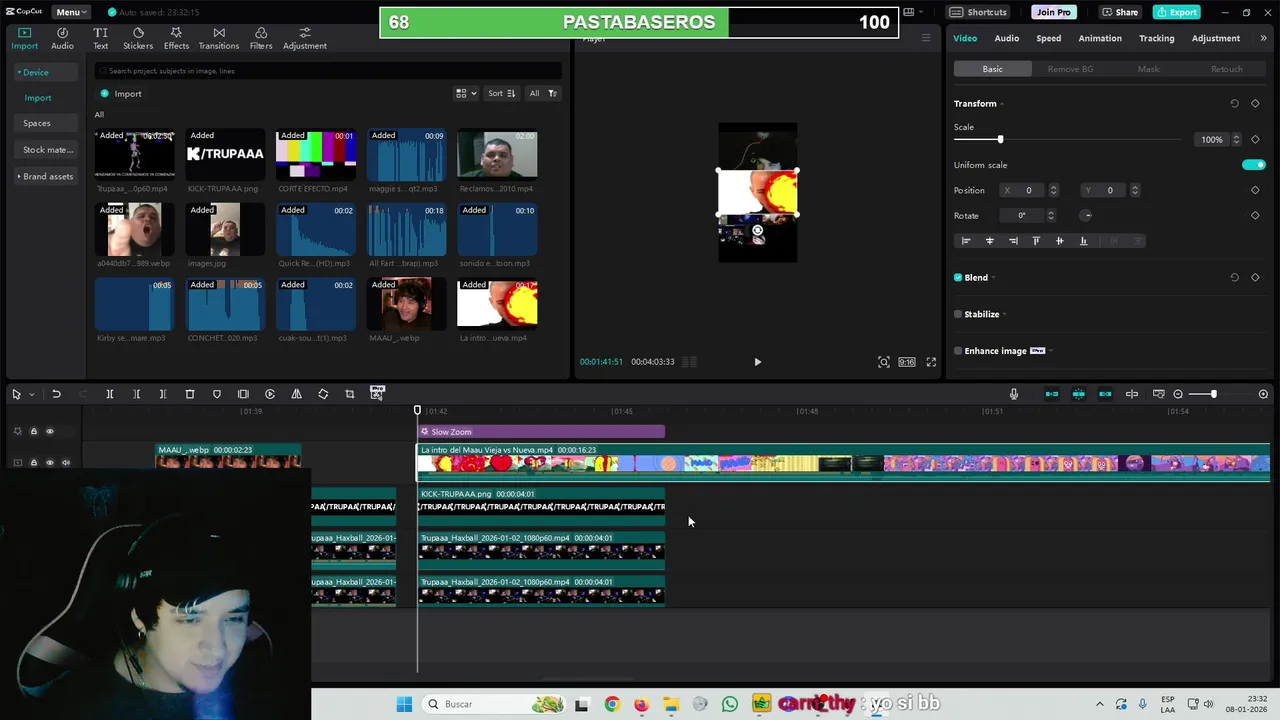Enable the Enhance image checkbox
1280x720 pixels.
[x=958, y=351]
